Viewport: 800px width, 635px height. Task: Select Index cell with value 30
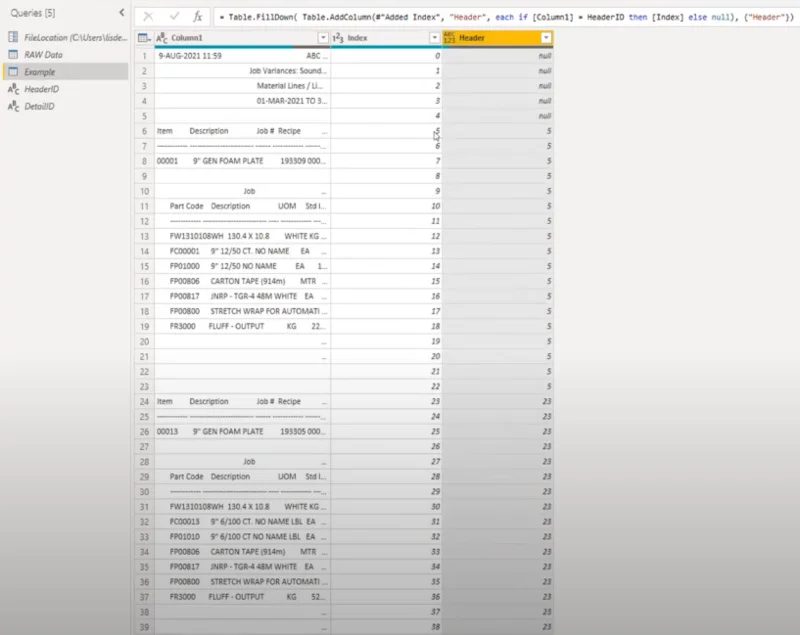click(386, 506)
